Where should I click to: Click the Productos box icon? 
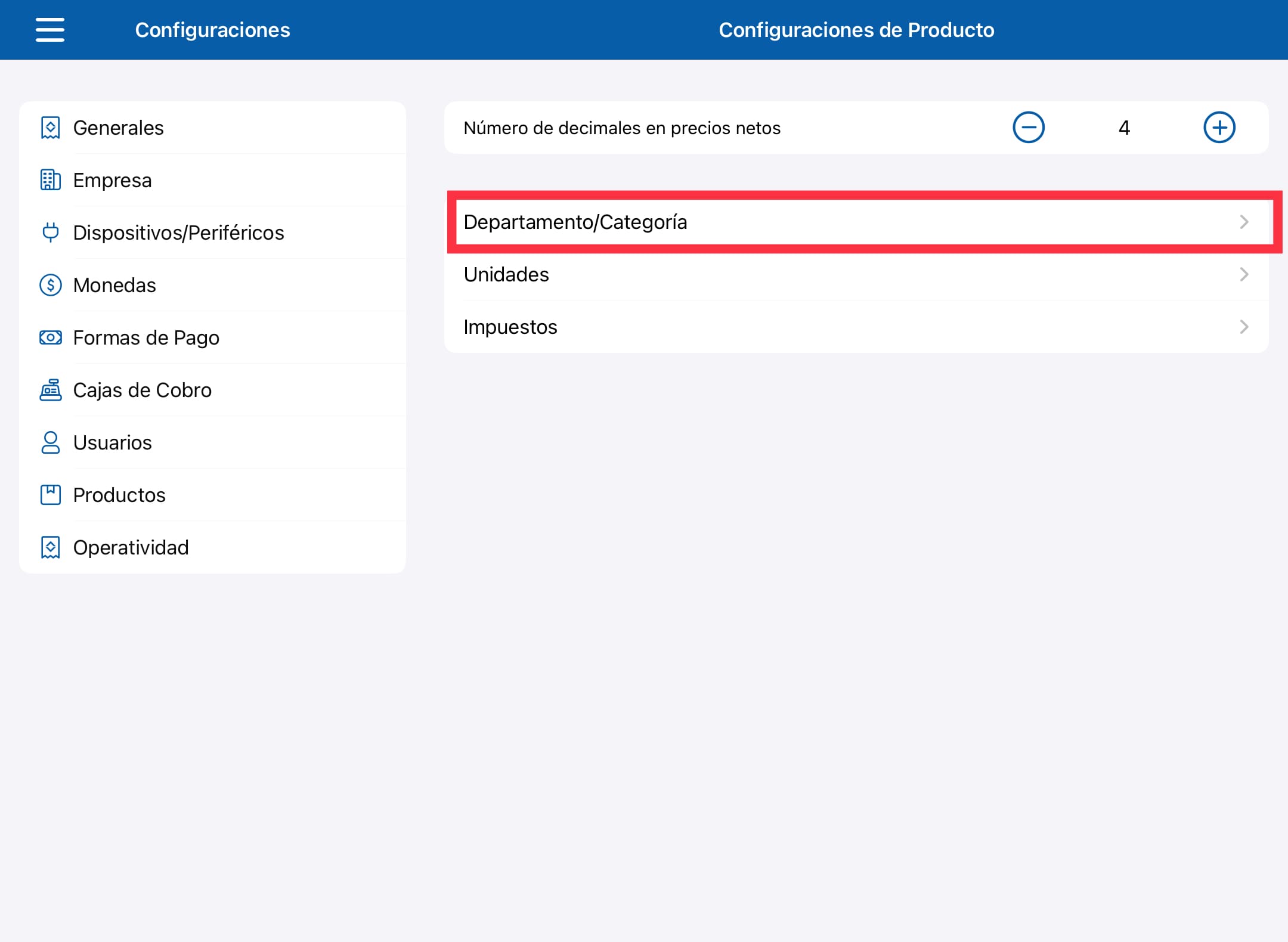click(51, 495)
